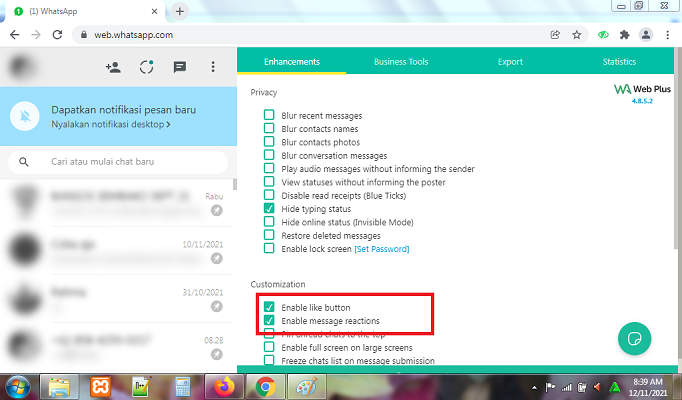Switch to the Business Tools tab
The height and width of the screenshot is (400, 682).
(x=401, y=62)
